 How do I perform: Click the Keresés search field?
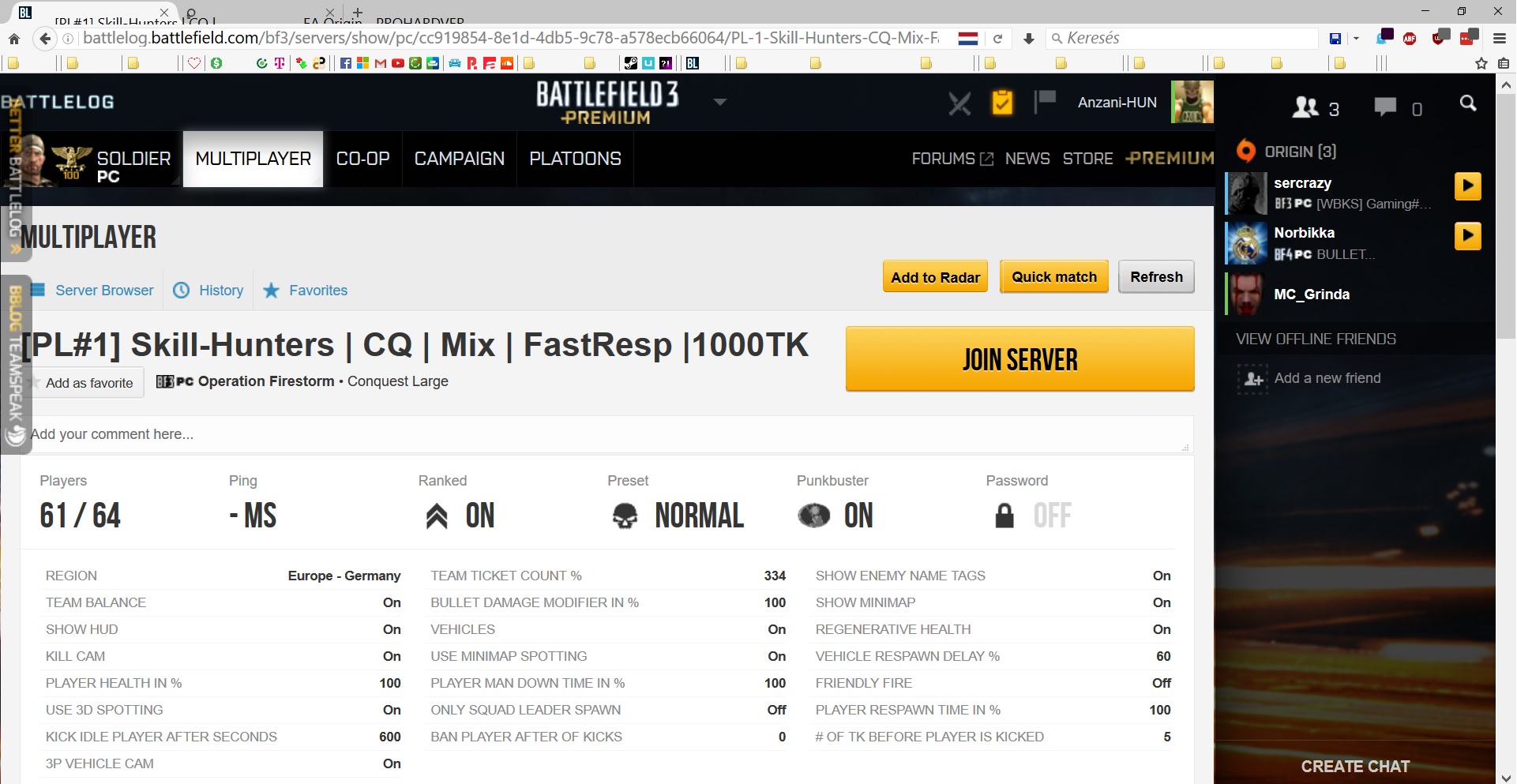click(1182, 39)
